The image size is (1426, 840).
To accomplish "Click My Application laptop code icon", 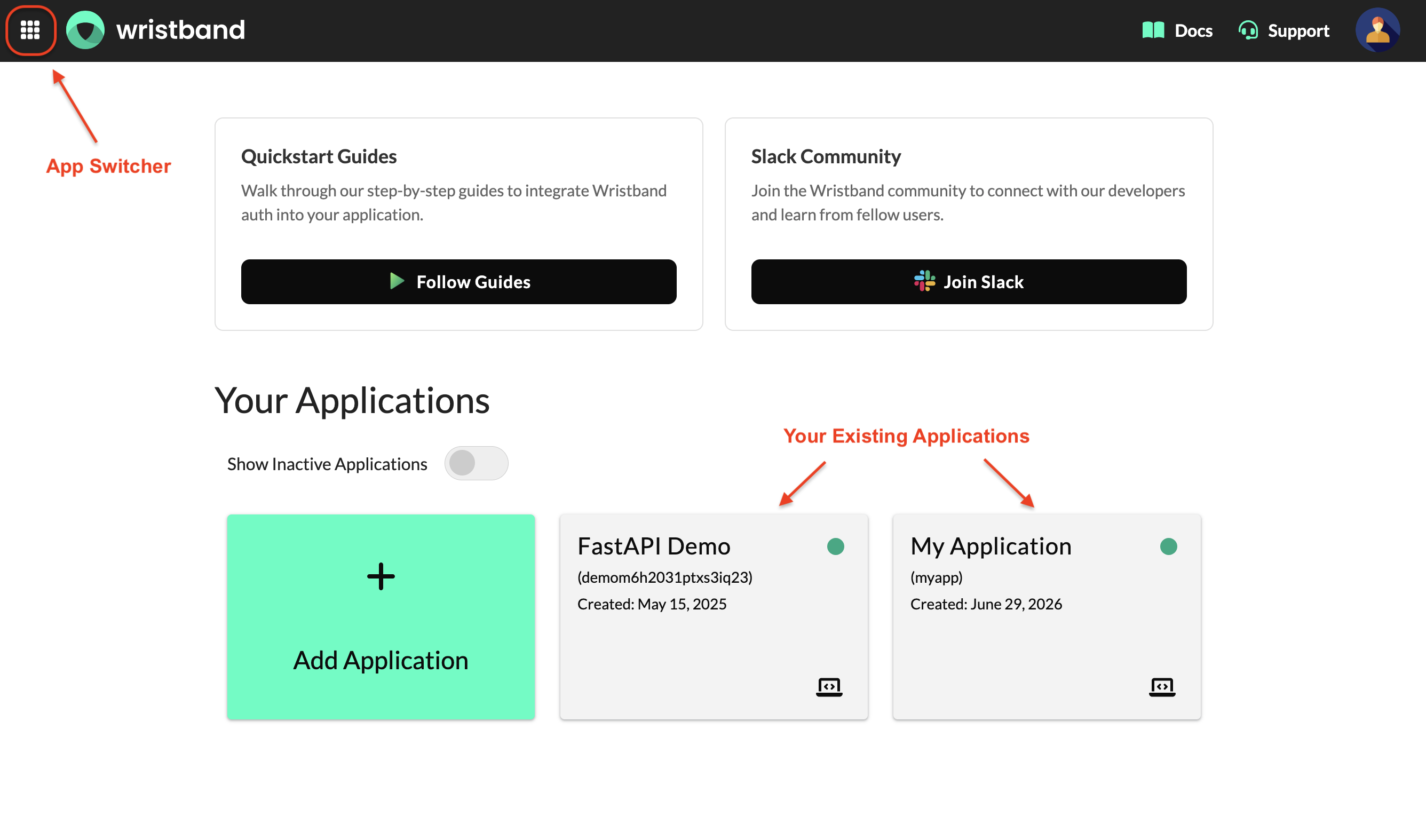I will click(1162, 687).
